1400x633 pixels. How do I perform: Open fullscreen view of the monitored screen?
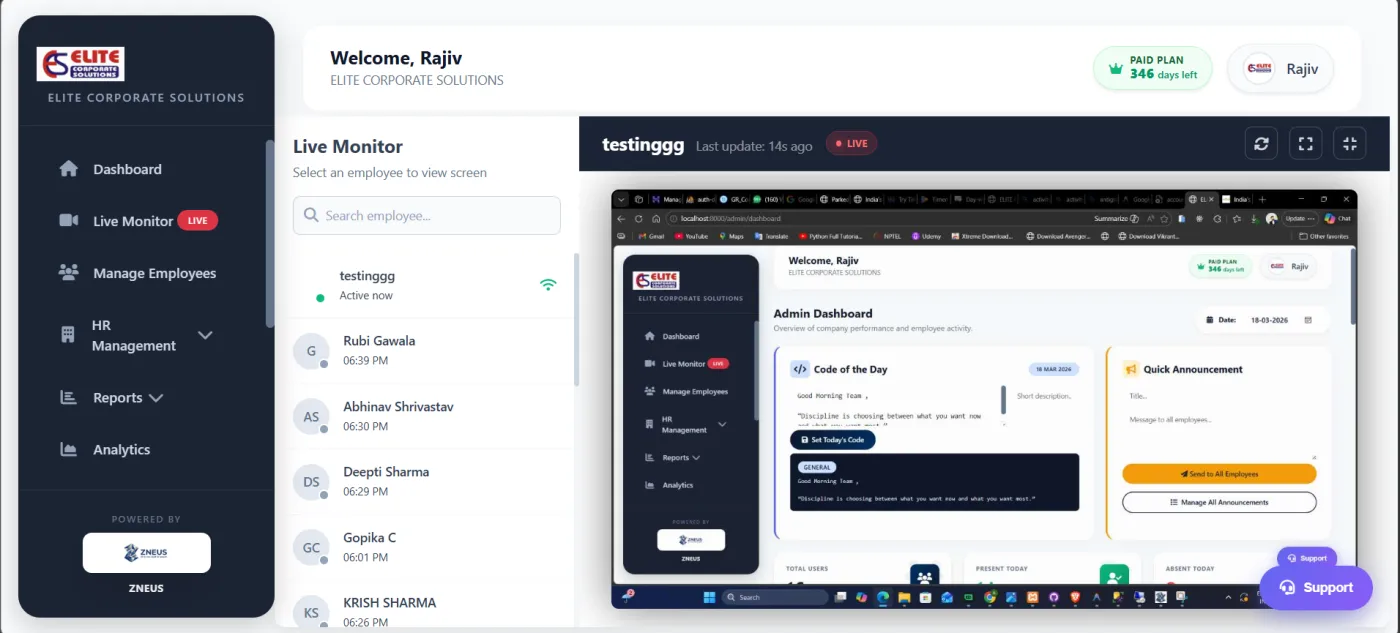(1305, 143)
